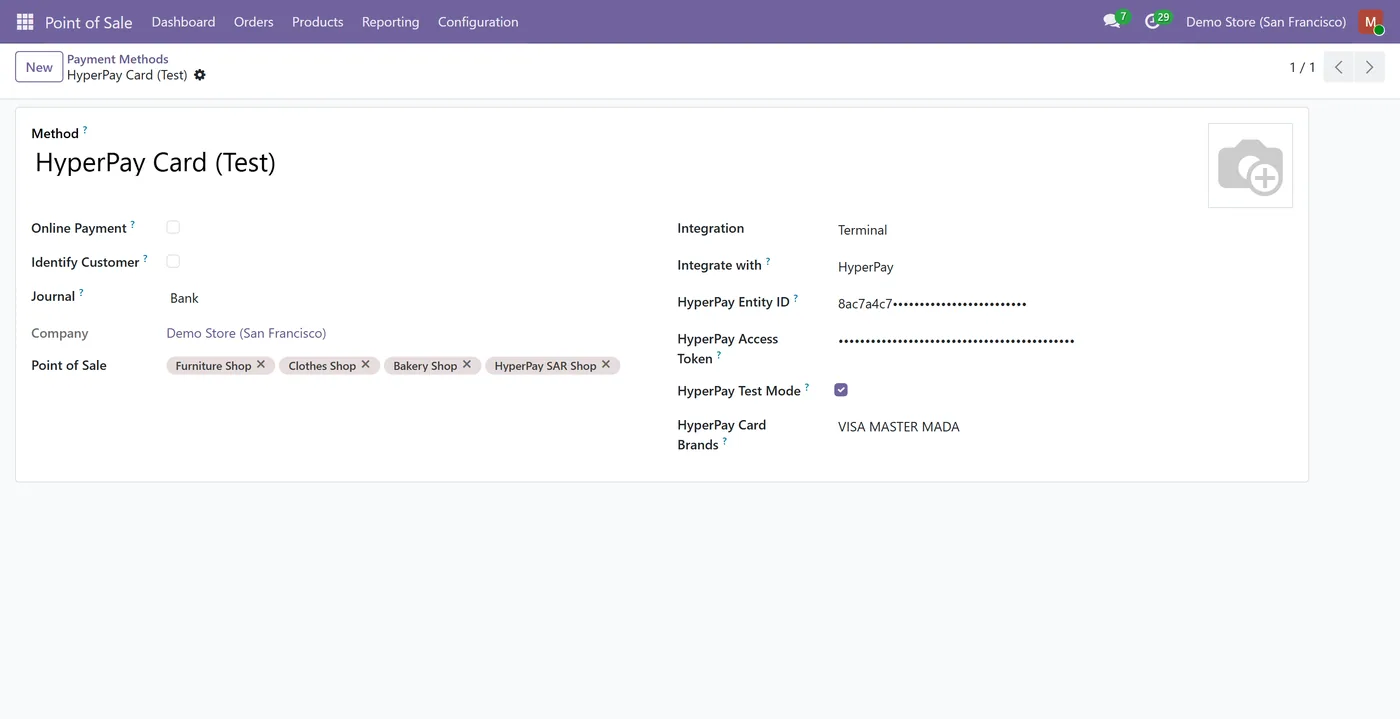Open the Demo Store company link
Viewport: 1400px width, 719px height.
coord(246,333)
